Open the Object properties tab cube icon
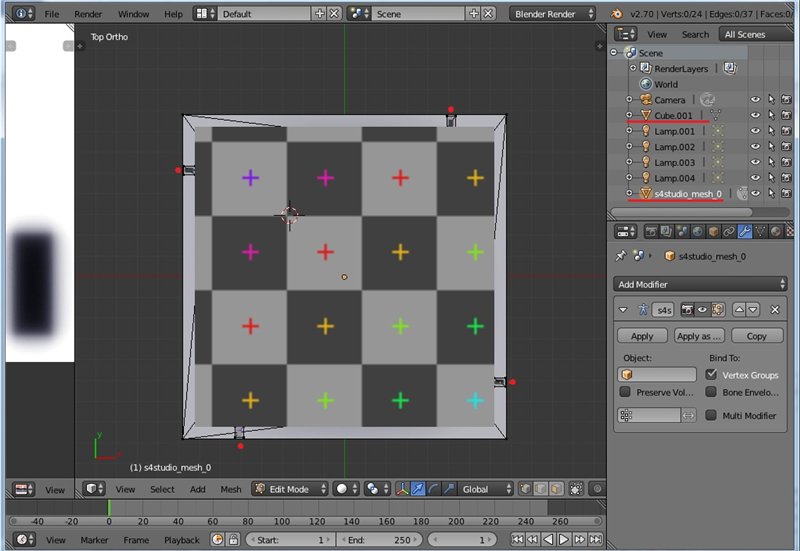Image resolution: width=800 pixels, height=551 pixels. [x=713, y=232]
